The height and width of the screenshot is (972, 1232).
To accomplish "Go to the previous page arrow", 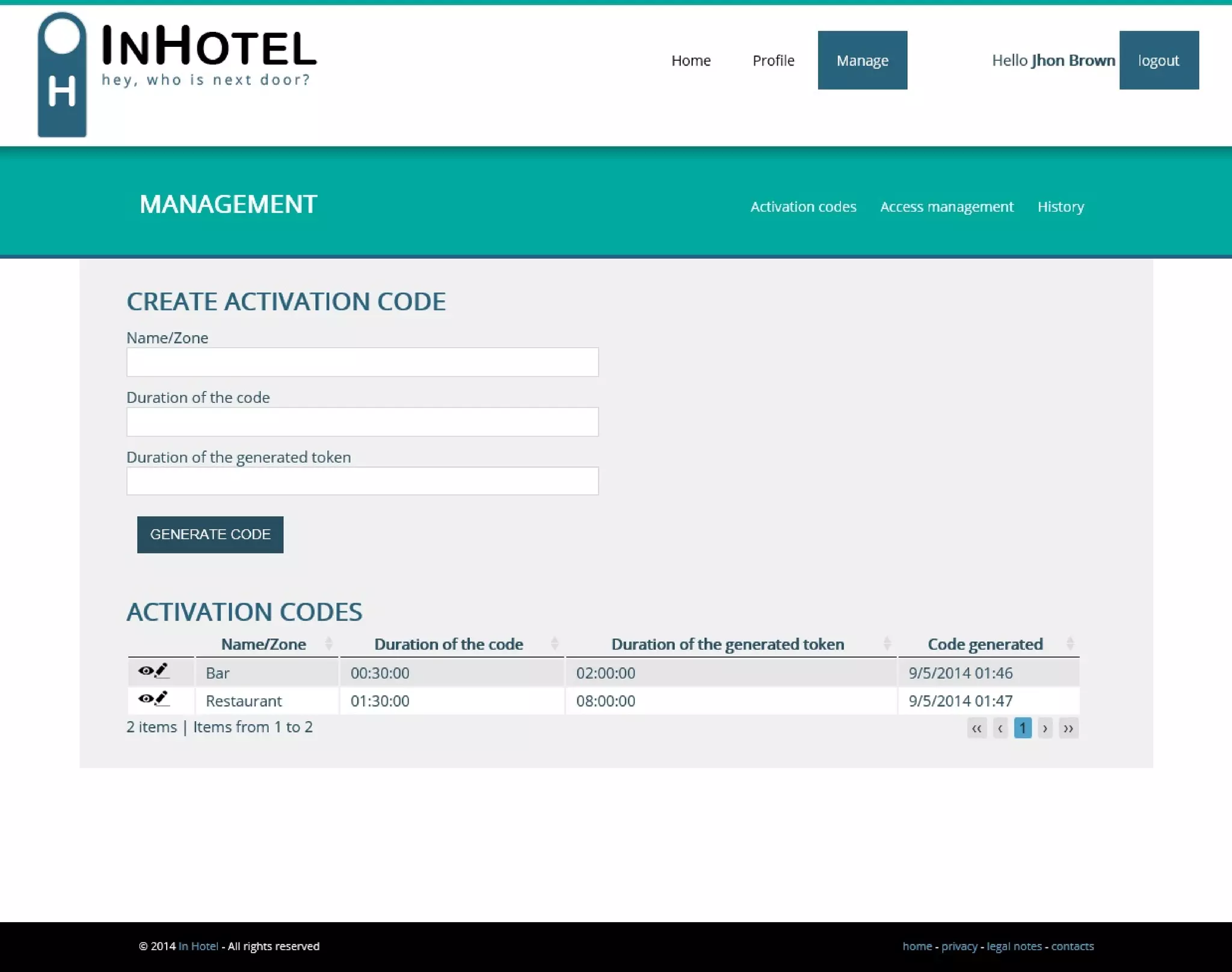I will pyautogui.click(x=1000, y=728).
